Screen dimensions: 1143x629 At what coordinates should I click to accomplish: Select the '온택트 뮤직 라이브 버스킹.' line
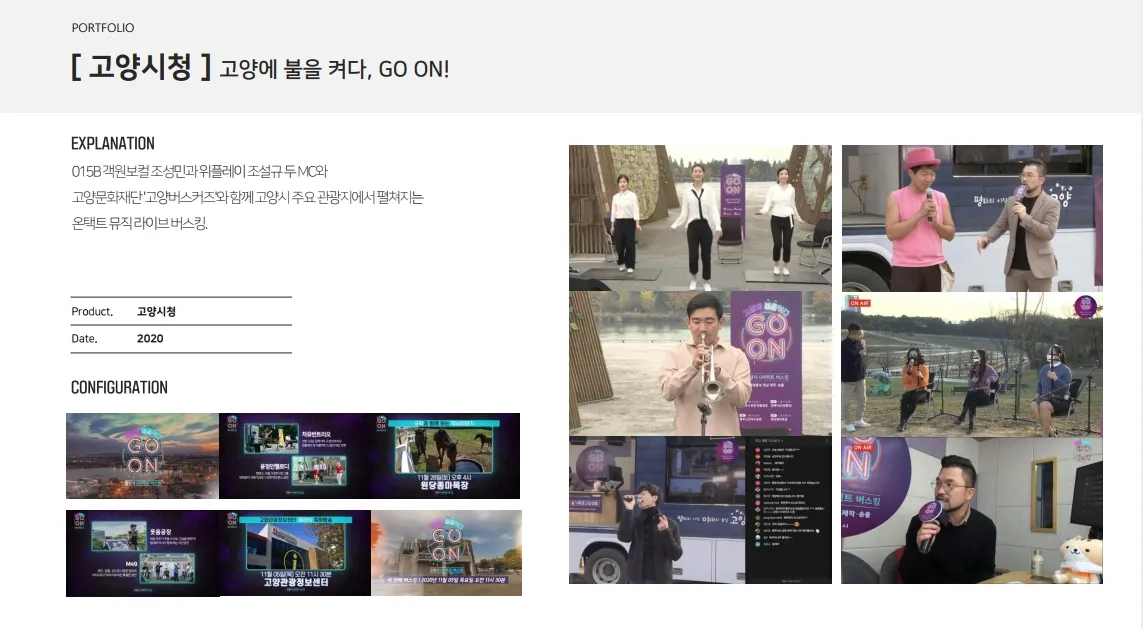tap(139, 223)
